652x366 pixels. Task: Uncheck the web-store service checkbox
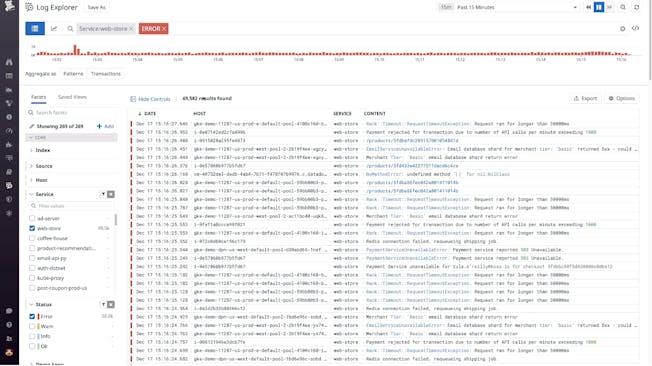click(x=32, y=228)
